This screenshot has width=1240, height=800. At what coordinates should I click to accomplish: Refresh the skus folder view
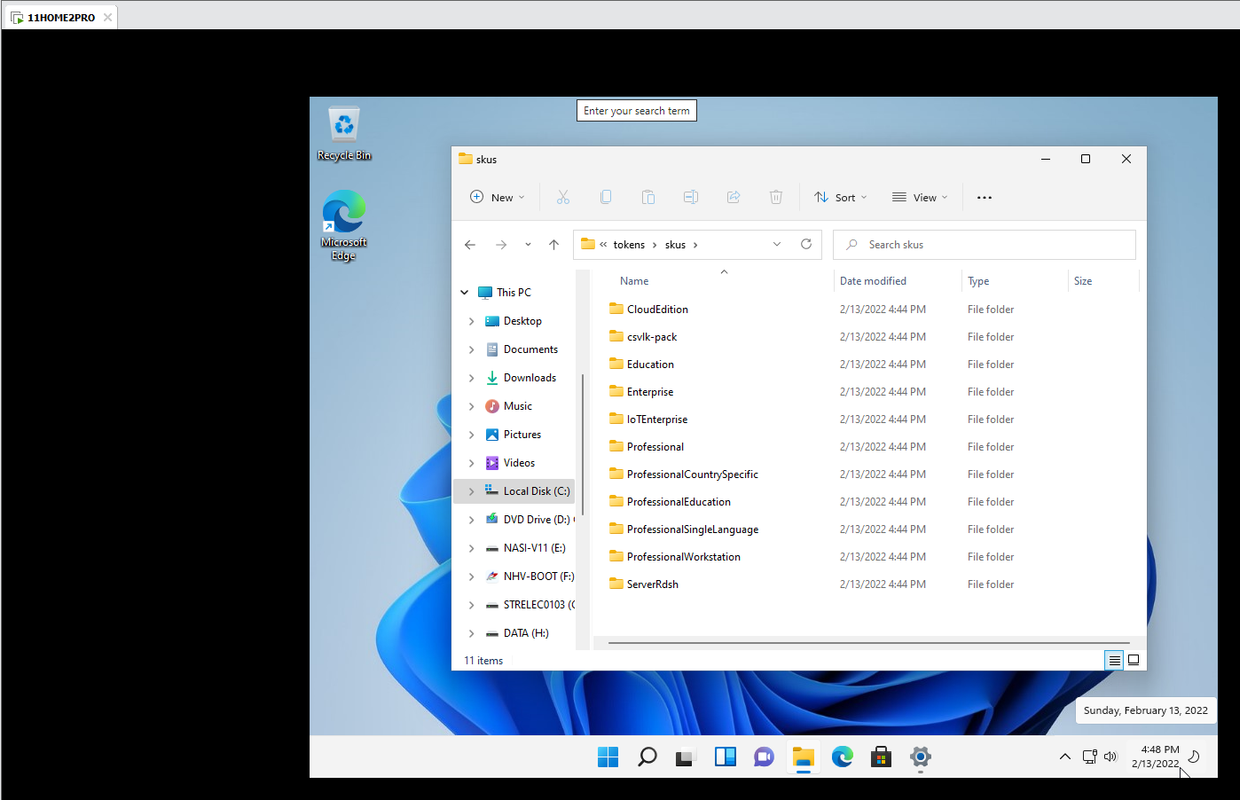tap(806, 244)
